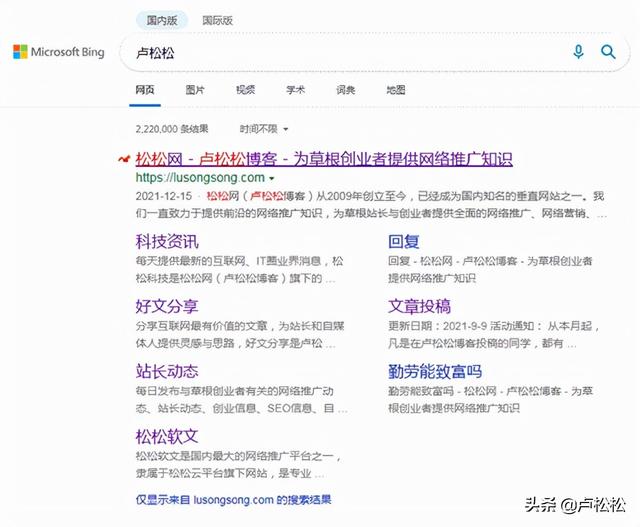Click the Microsoft Bing logo
The image size is (640, 527).
click(x=59, y=52)
